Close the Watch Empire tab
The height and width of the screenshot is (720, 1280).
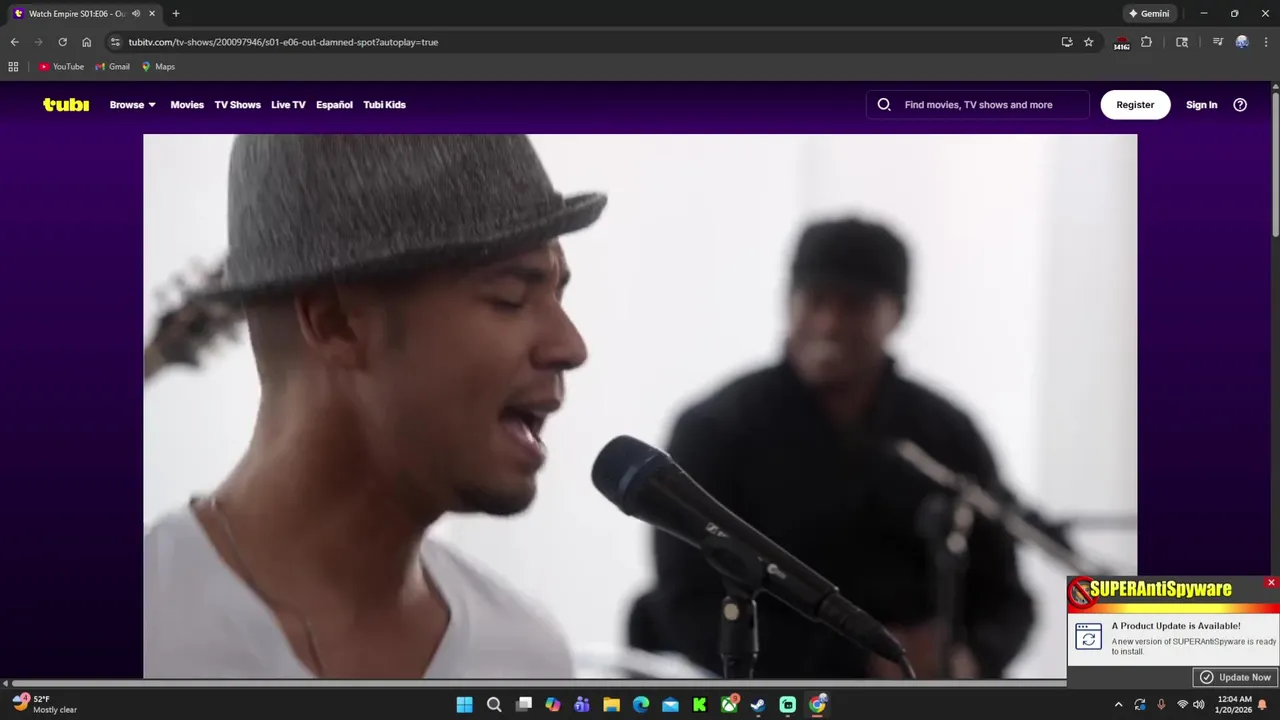[x=151, y=14]
